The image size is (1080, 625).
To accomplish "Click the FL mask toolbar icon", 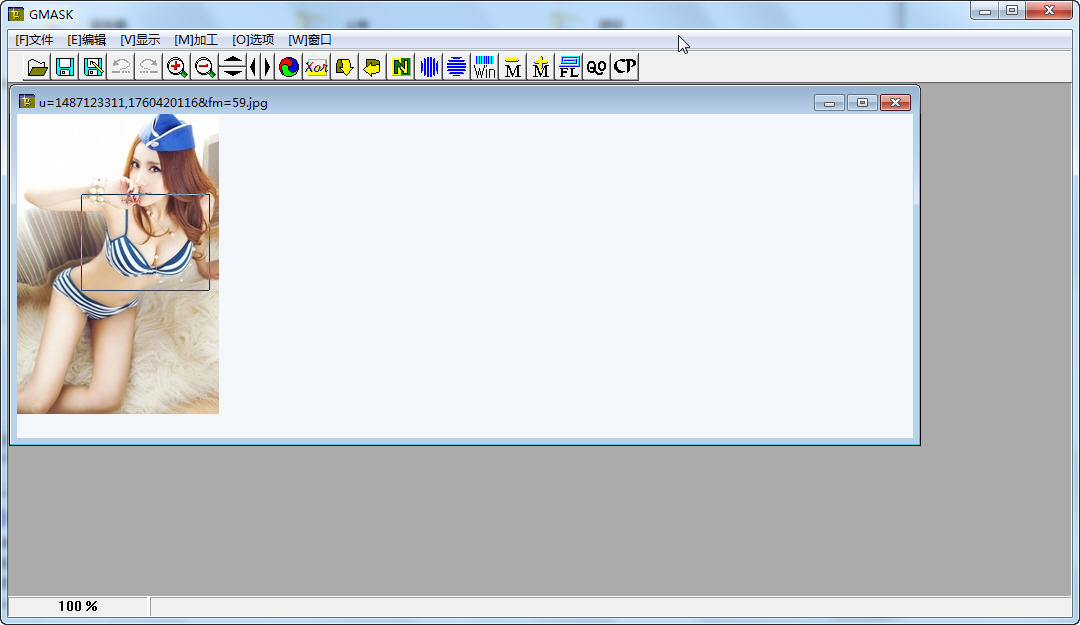I will click(x=569, y=67).
